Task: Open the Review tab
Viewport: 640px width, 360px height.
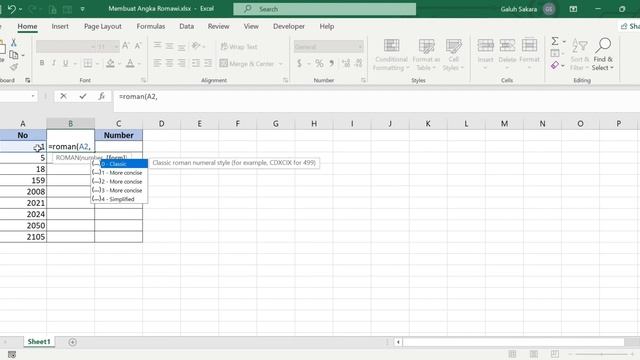Action: point(218,26)
